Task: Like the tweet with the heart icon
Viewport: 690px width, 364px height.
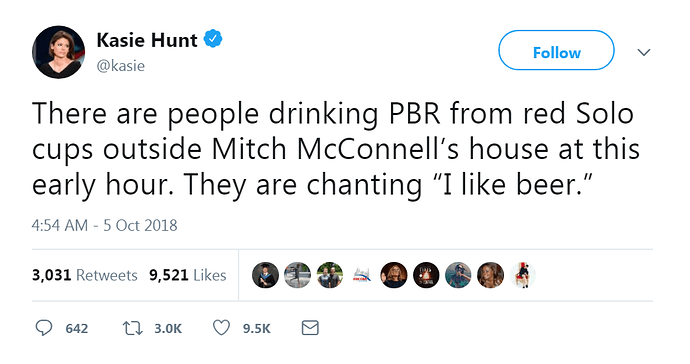Action: pyautogui.click(x=221, y=328)
